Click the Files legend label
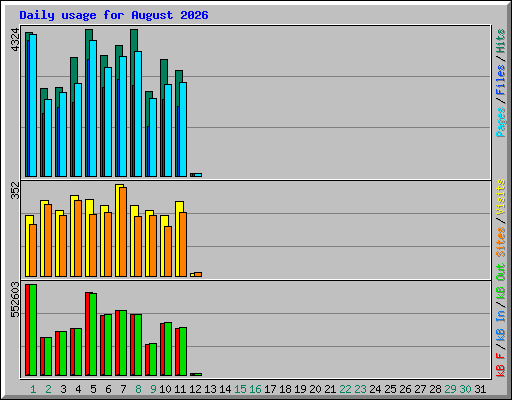512x400 pixels. (500, 80)
